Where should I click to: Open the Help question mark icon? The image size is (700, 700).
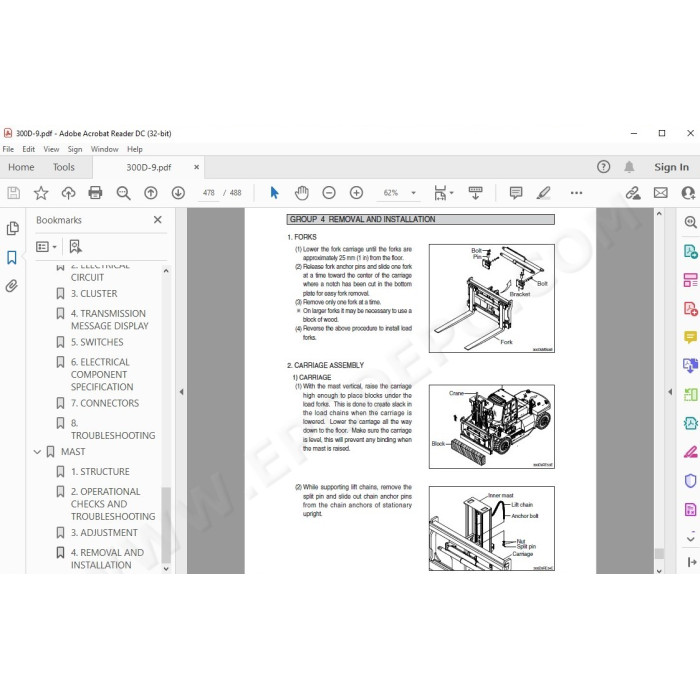coord(603,167)
